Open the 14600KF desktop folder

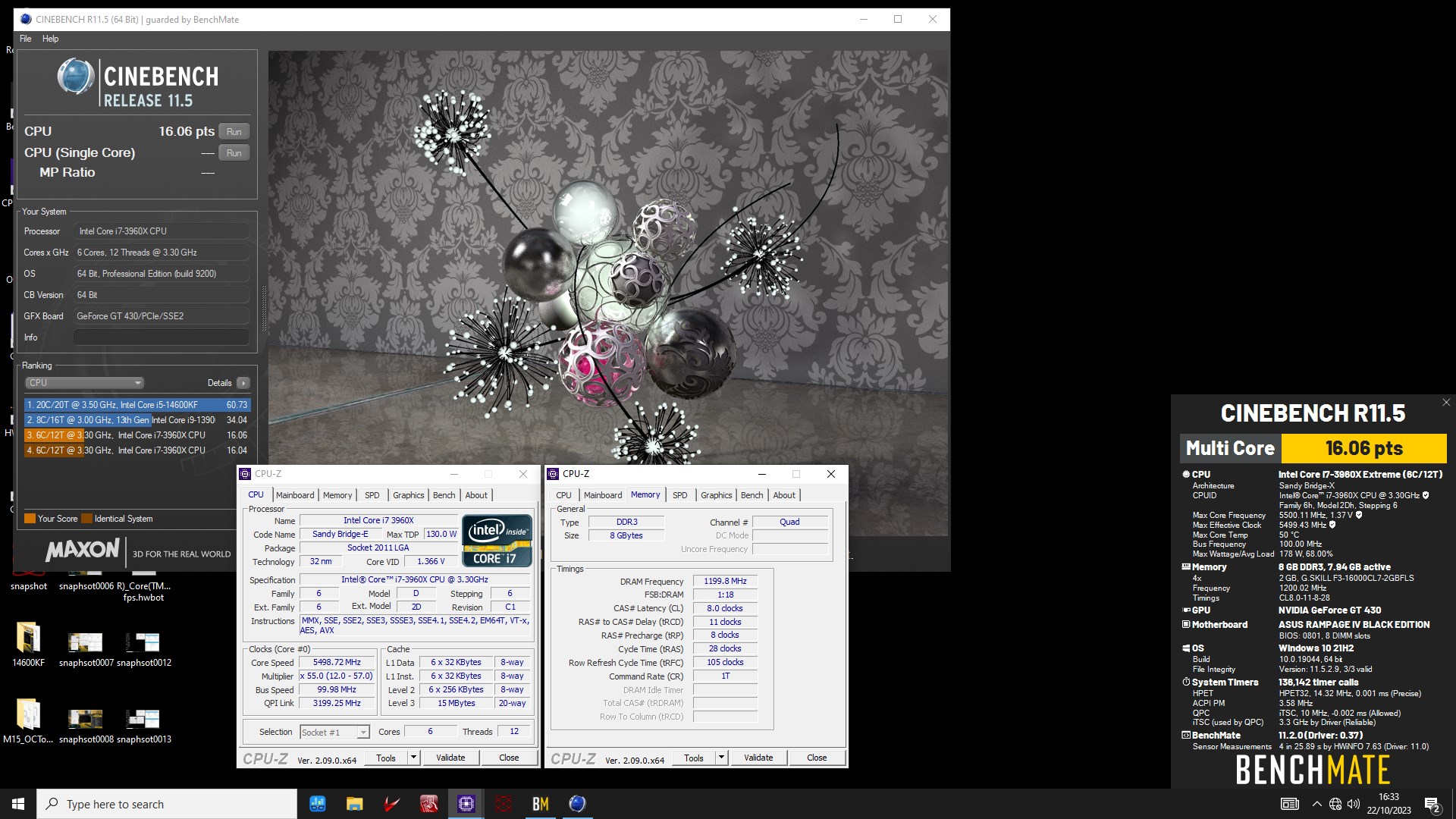coord(28,645)
